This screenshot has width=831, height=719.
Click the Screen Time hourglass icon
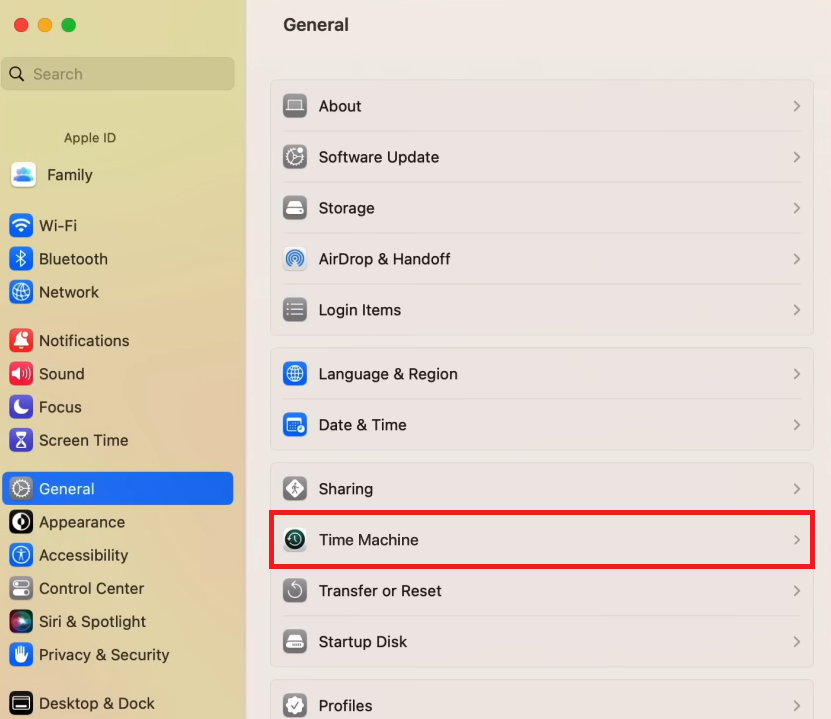coord(22,440)
